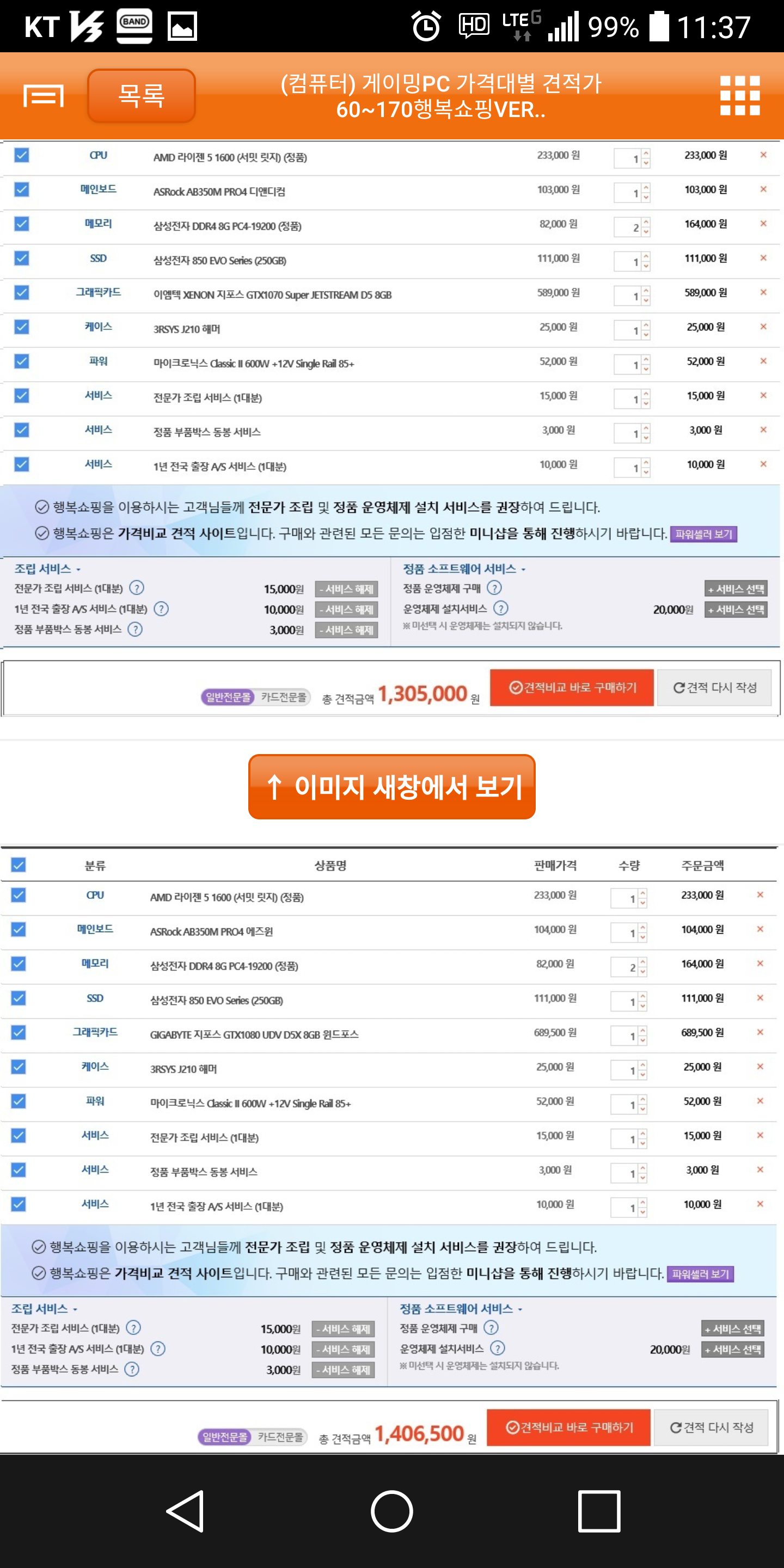Uncheck the ASRock AB350M PRO4 디앤디컴 checkbox
Viewport: 784px width, 1568px height.
(21, 189)
